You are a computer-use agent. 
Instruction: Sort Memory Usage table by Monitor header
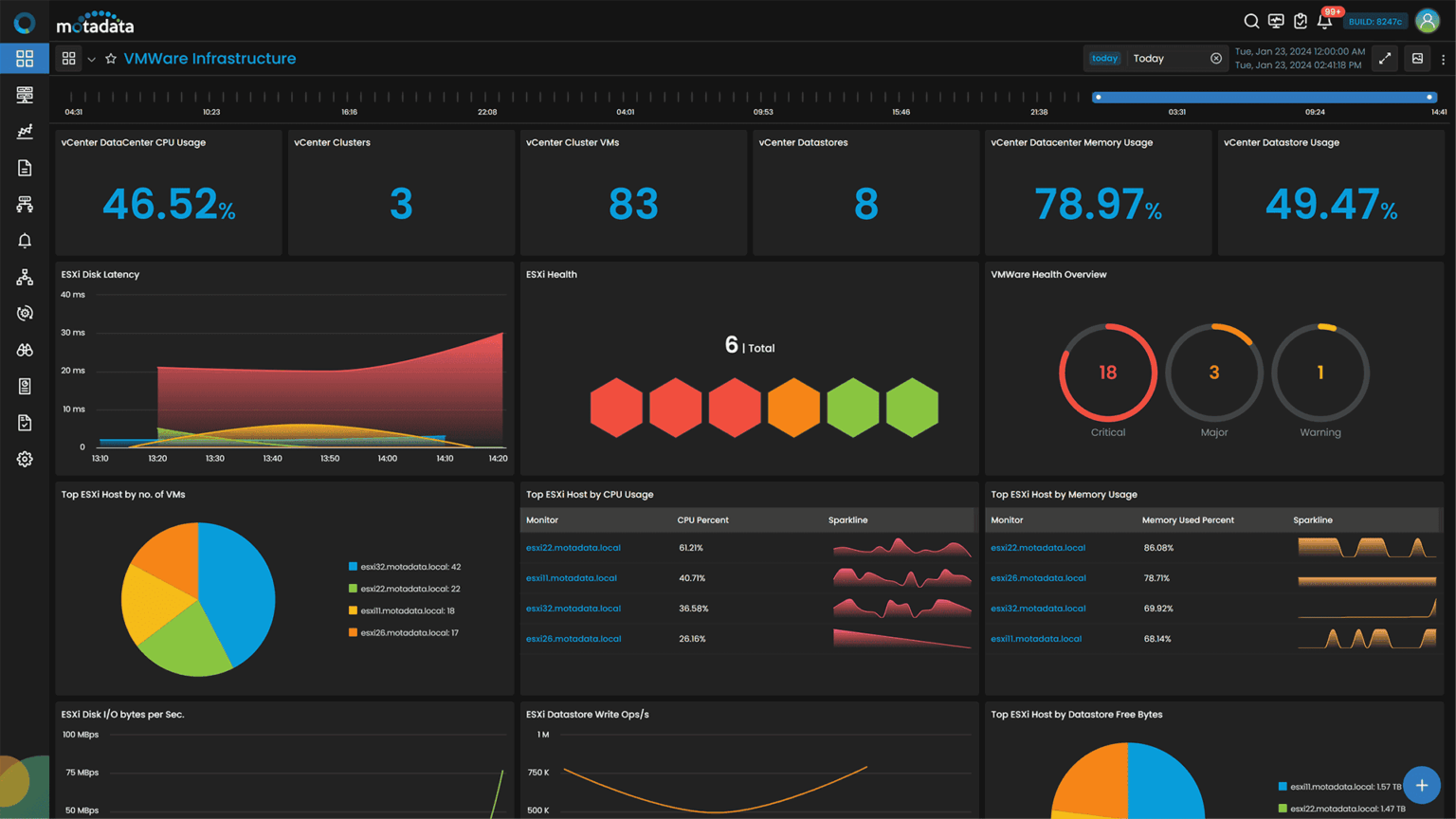1007,520
